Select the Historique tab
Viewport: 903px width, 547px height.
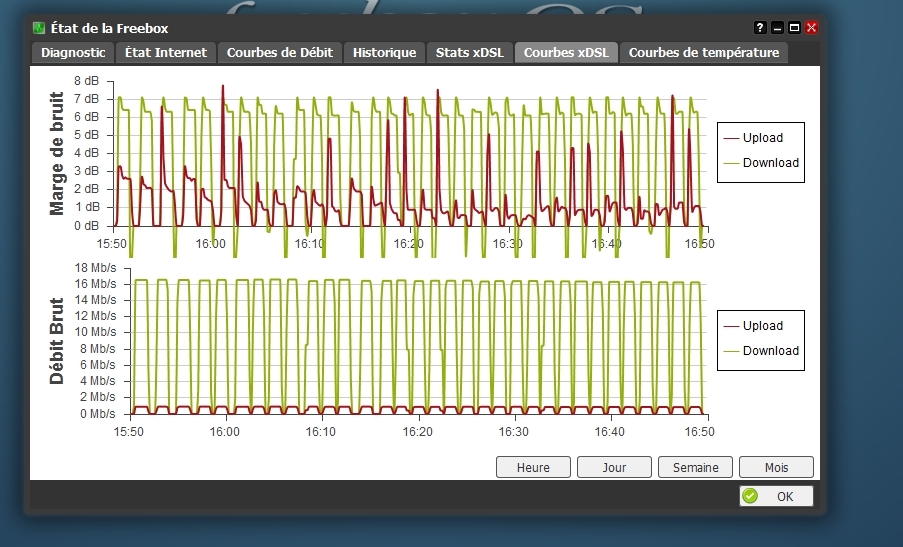pyautogui.click(x=385, y=52)
